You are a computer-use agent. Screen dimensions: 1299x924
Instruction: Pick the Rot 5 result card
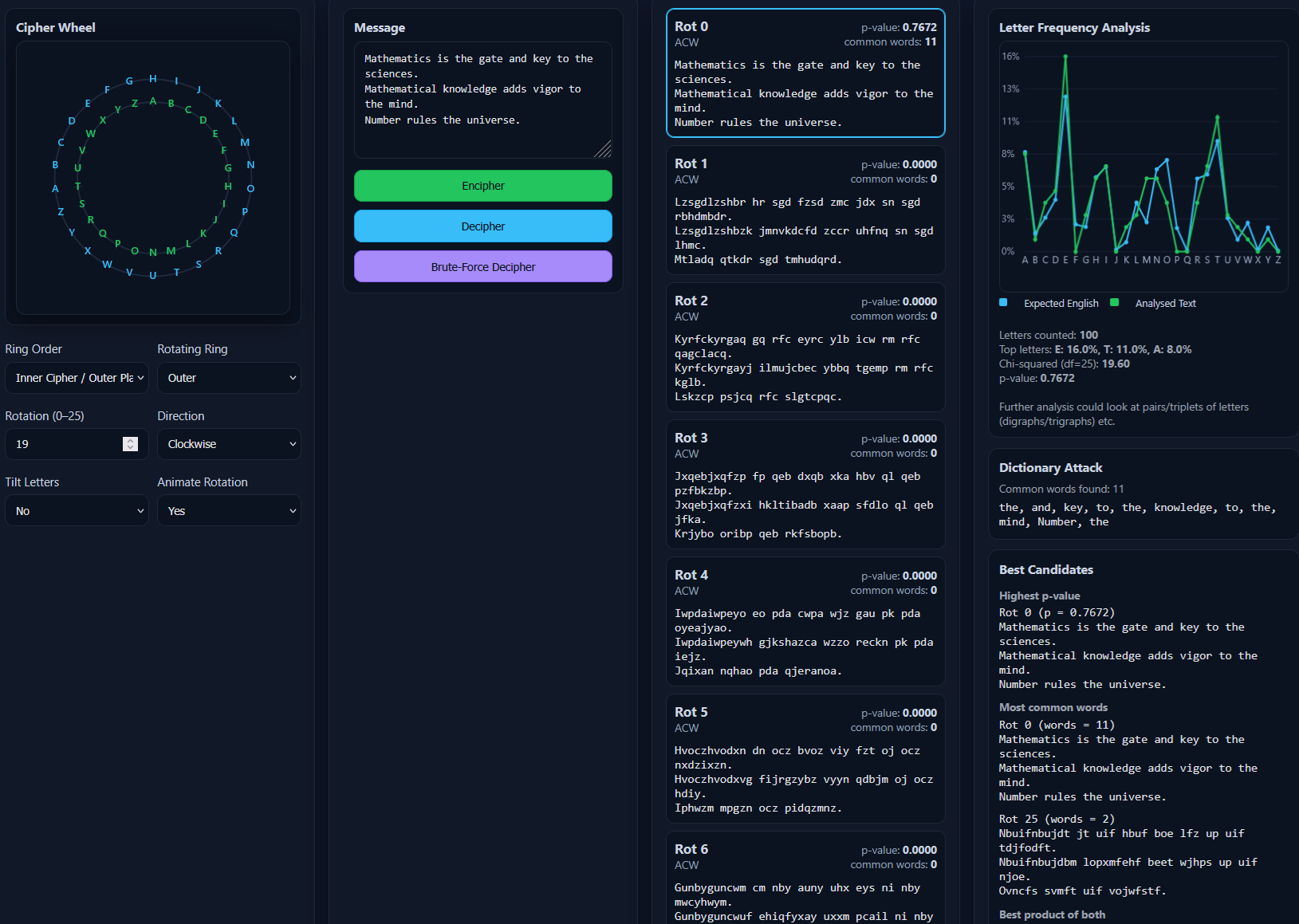click(805, 759)
